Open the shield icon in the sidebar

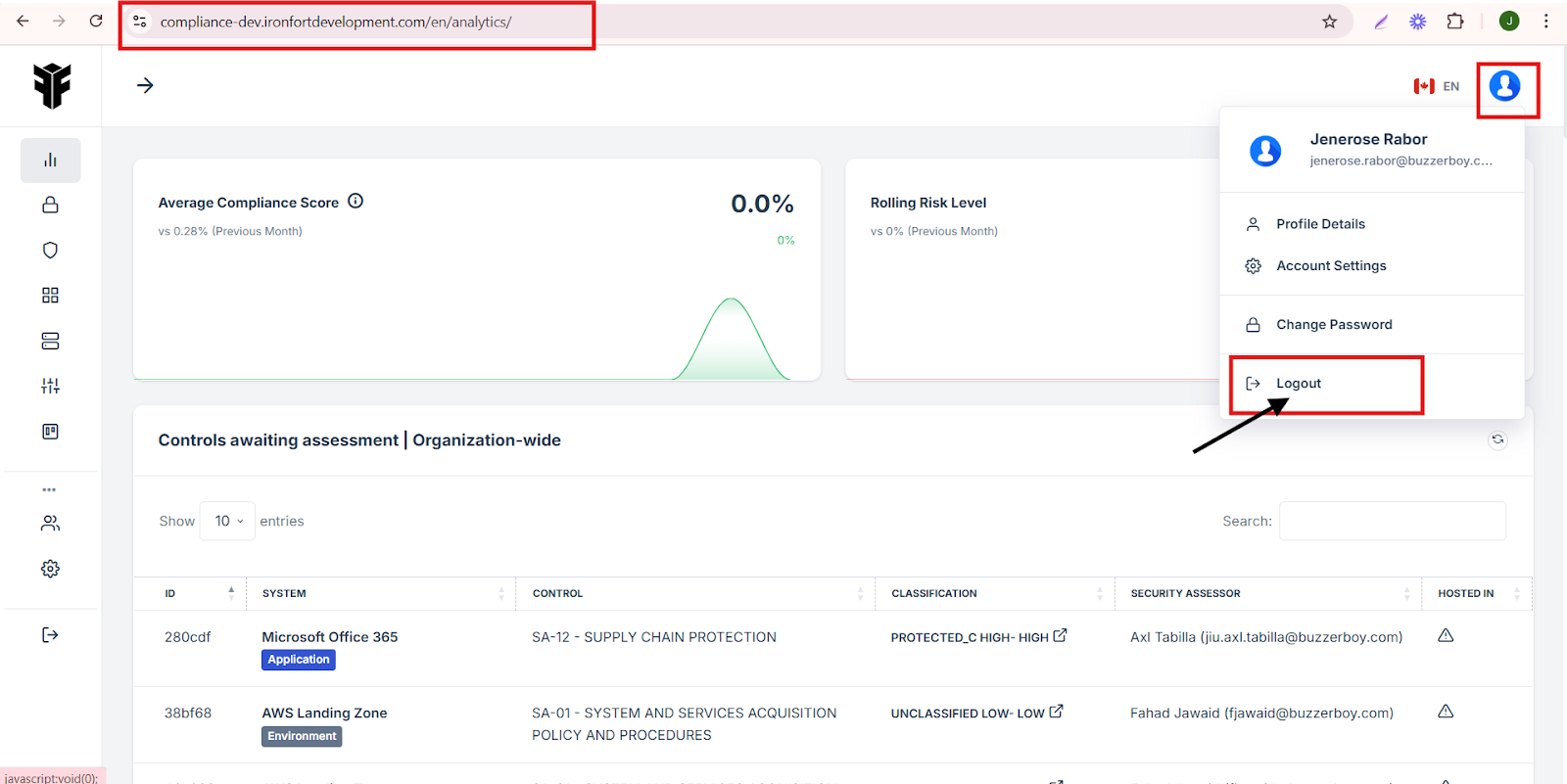(50, 251)
